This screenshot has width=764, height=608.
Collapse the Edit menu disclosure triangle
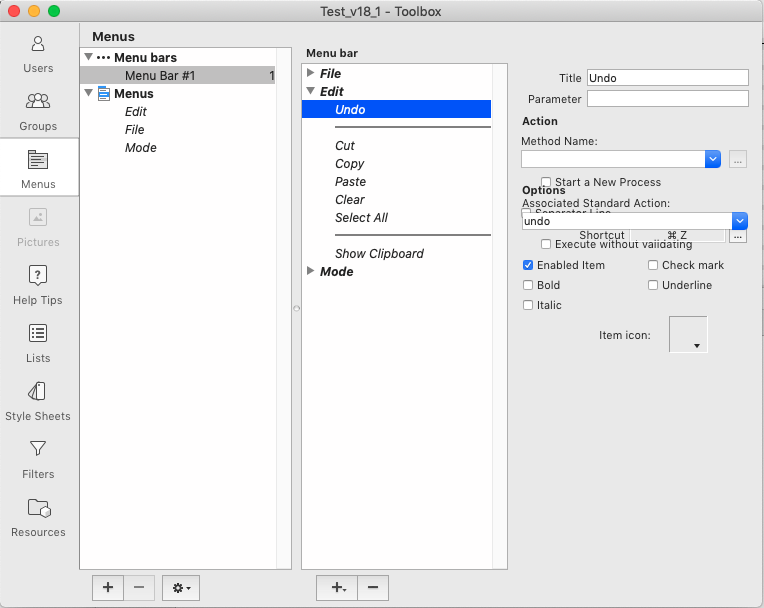point(311,91)
